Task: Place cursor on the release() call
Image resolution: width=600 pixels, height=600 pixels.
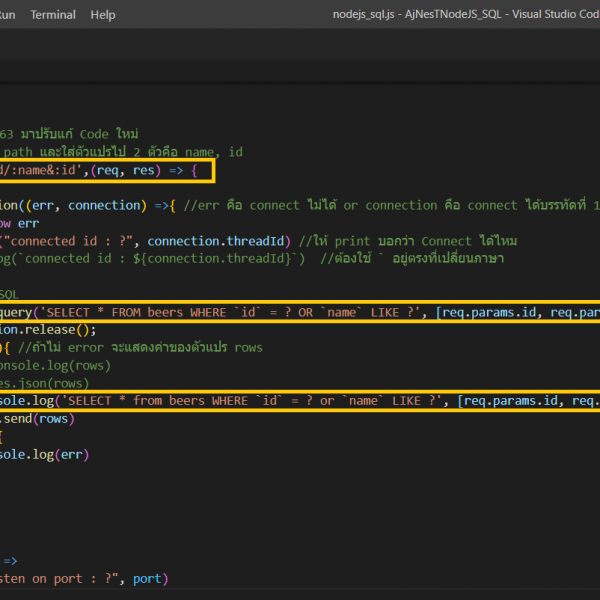Action: coord(50,329)
